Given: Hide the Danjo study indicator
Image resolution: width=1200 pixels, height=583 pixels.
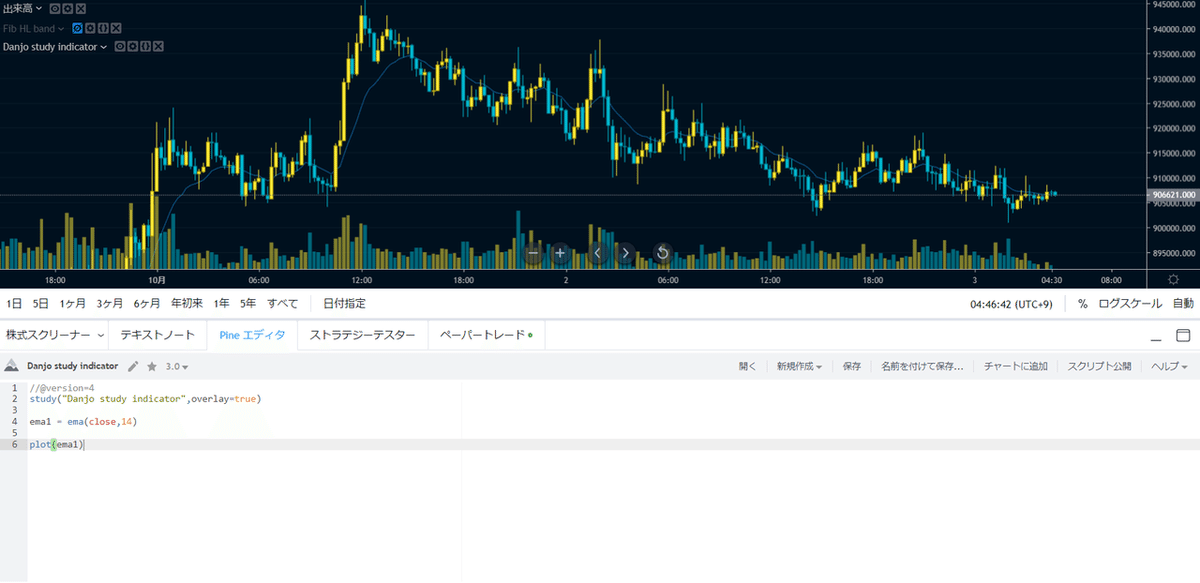Looking at the screenshot, I should 119,46.
